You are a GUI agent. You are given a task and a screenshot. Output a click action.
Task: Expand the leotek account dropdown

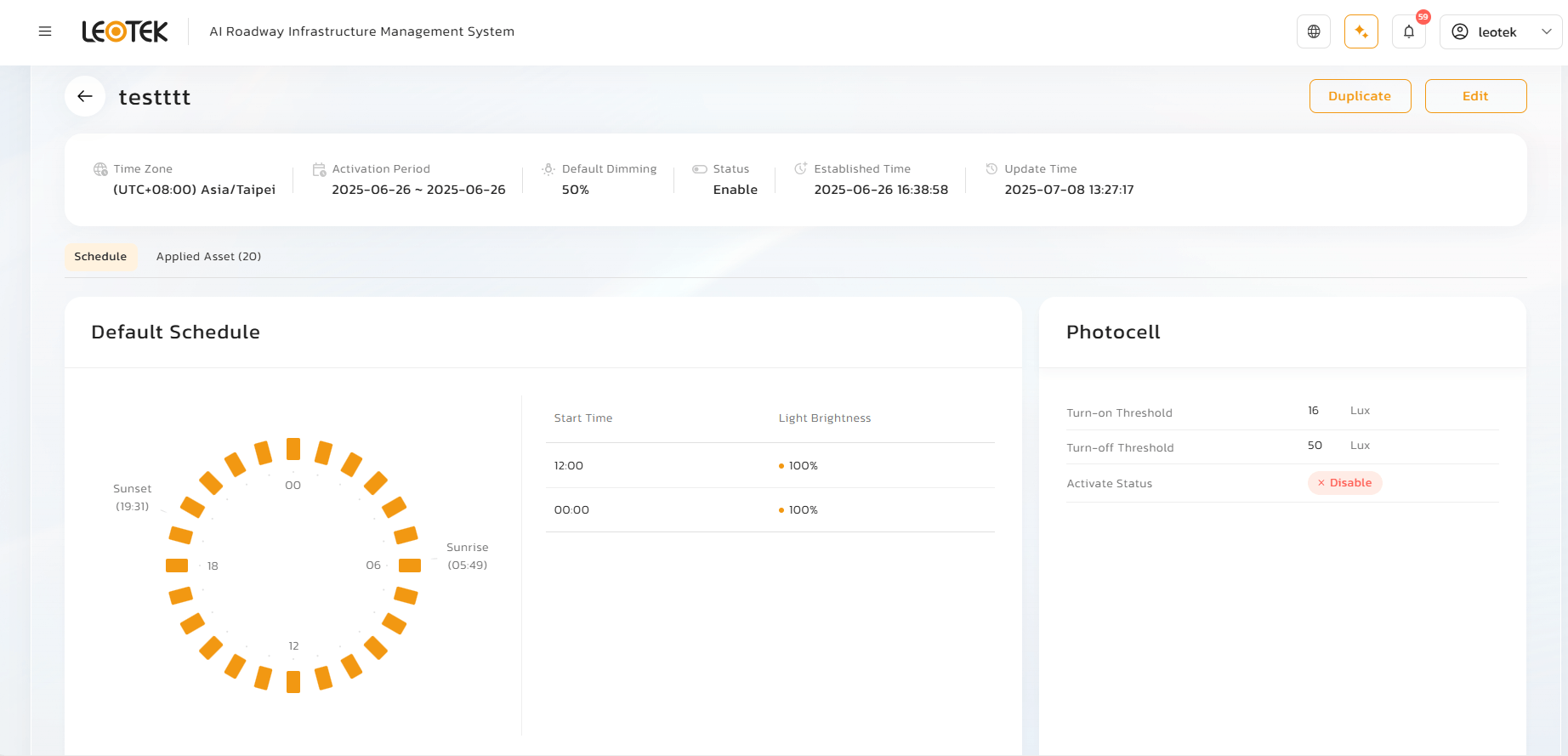pos(1546,31)
